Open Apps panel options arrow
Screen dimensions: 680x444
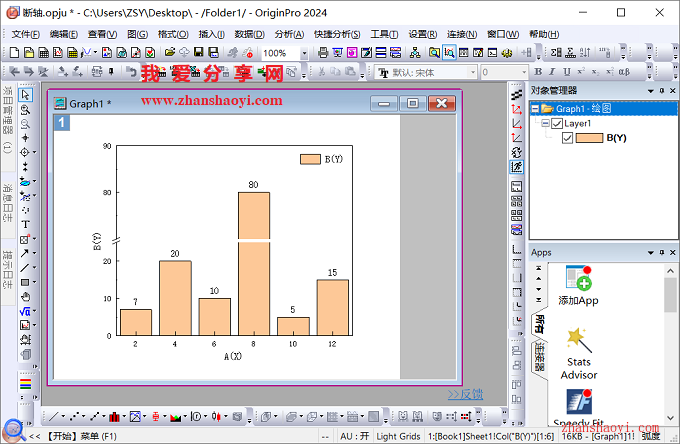(x=651, y=252)
